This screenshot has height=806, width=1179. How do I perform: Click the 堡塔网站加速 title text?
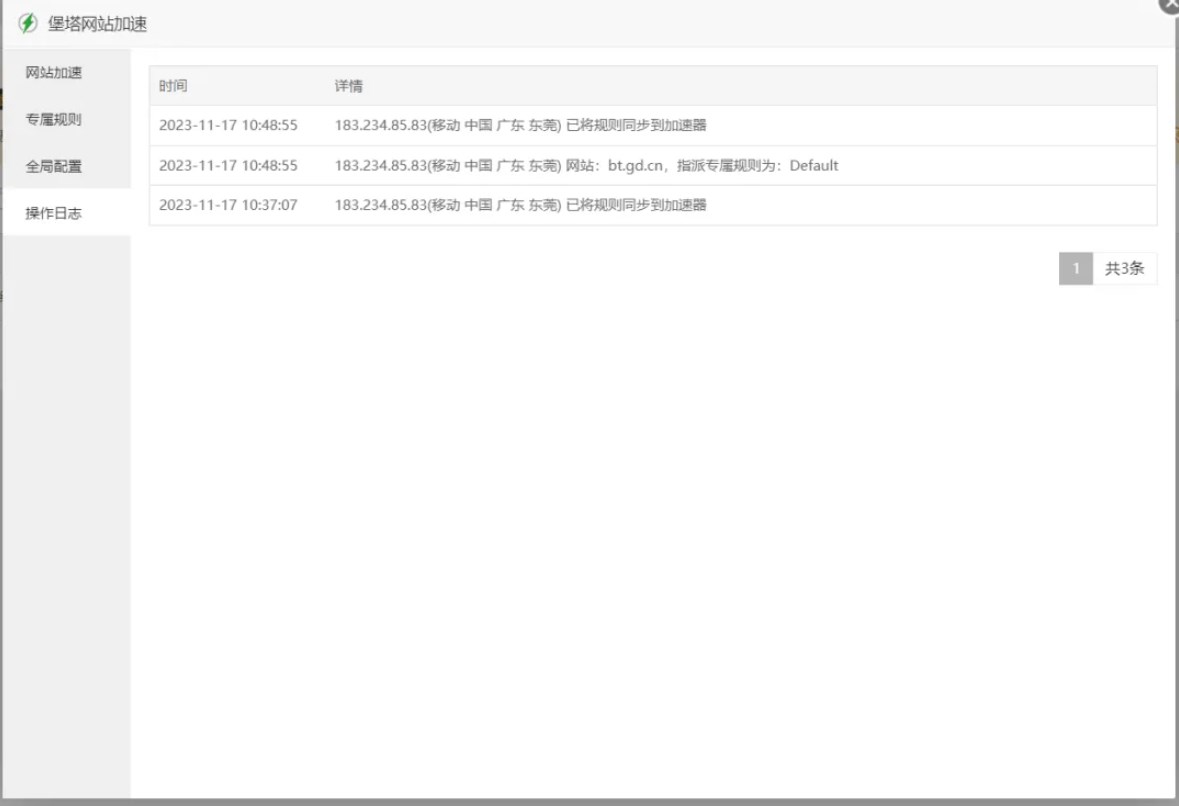[x=97, y=24]
